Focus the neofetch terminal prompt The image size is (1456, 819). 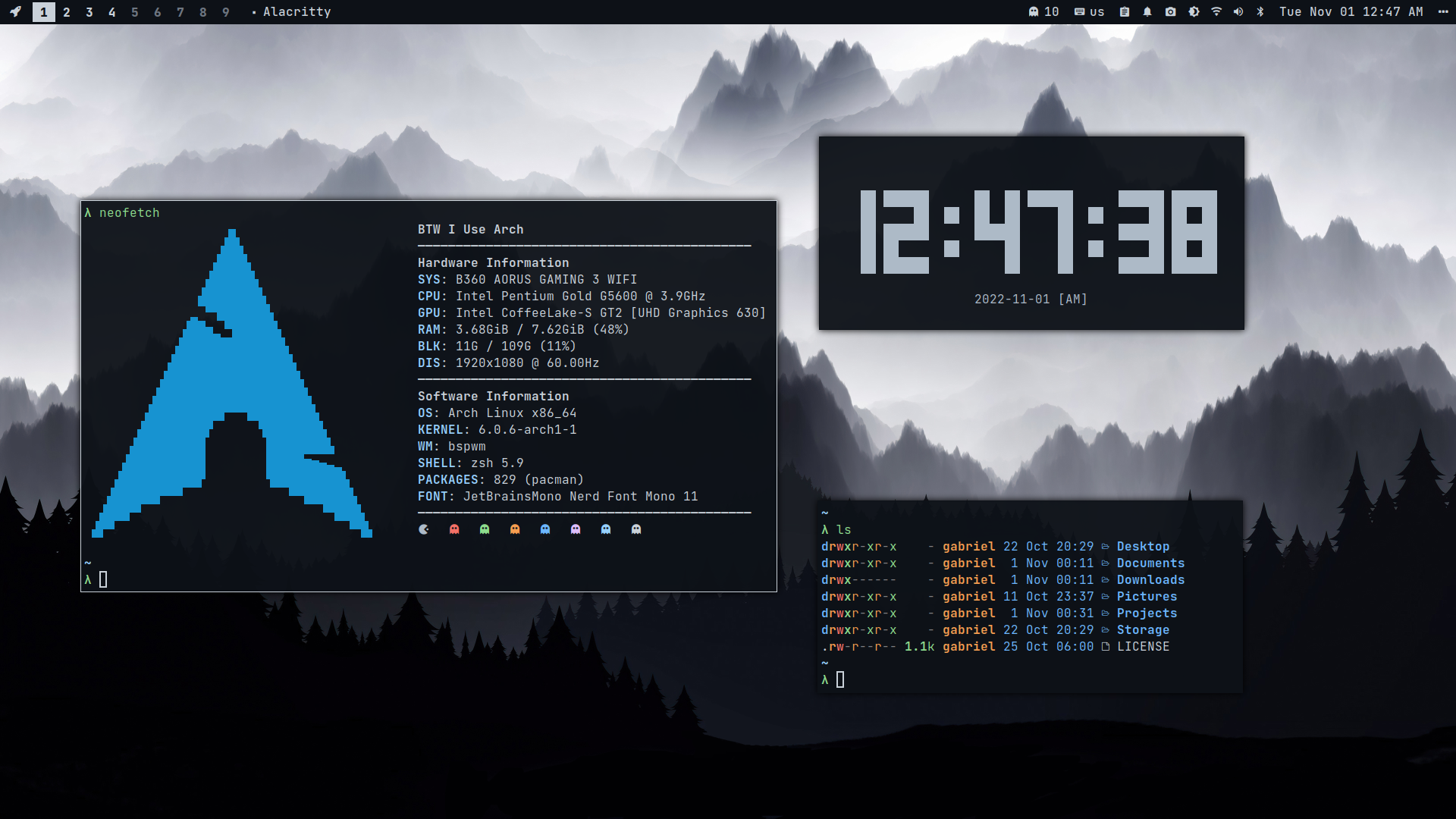point(103,579)
